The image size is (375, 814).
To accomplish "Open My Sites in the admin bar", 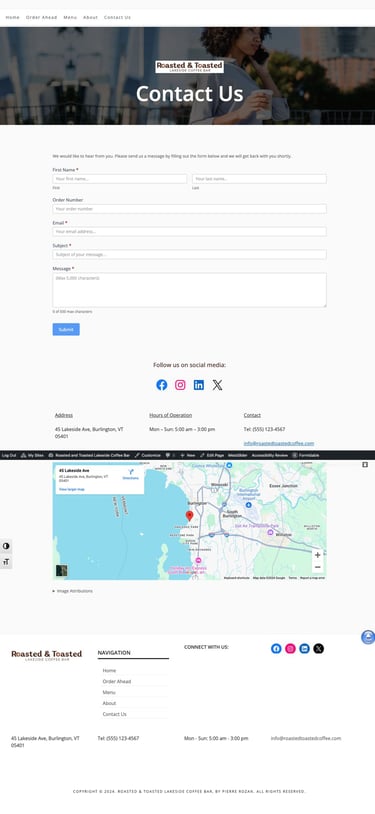I will [x=32, y=455].
